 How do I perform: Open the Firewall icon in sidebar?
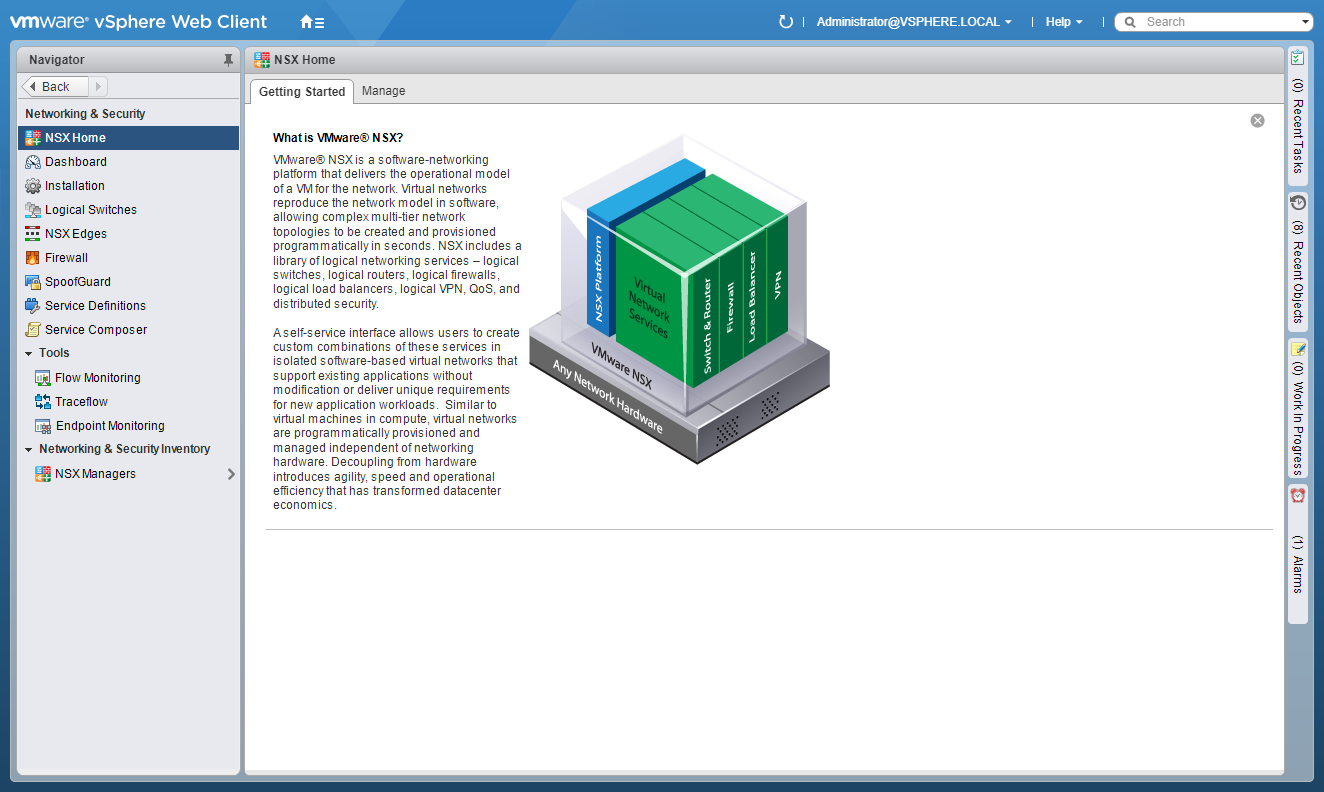click(x=33, y=258)
